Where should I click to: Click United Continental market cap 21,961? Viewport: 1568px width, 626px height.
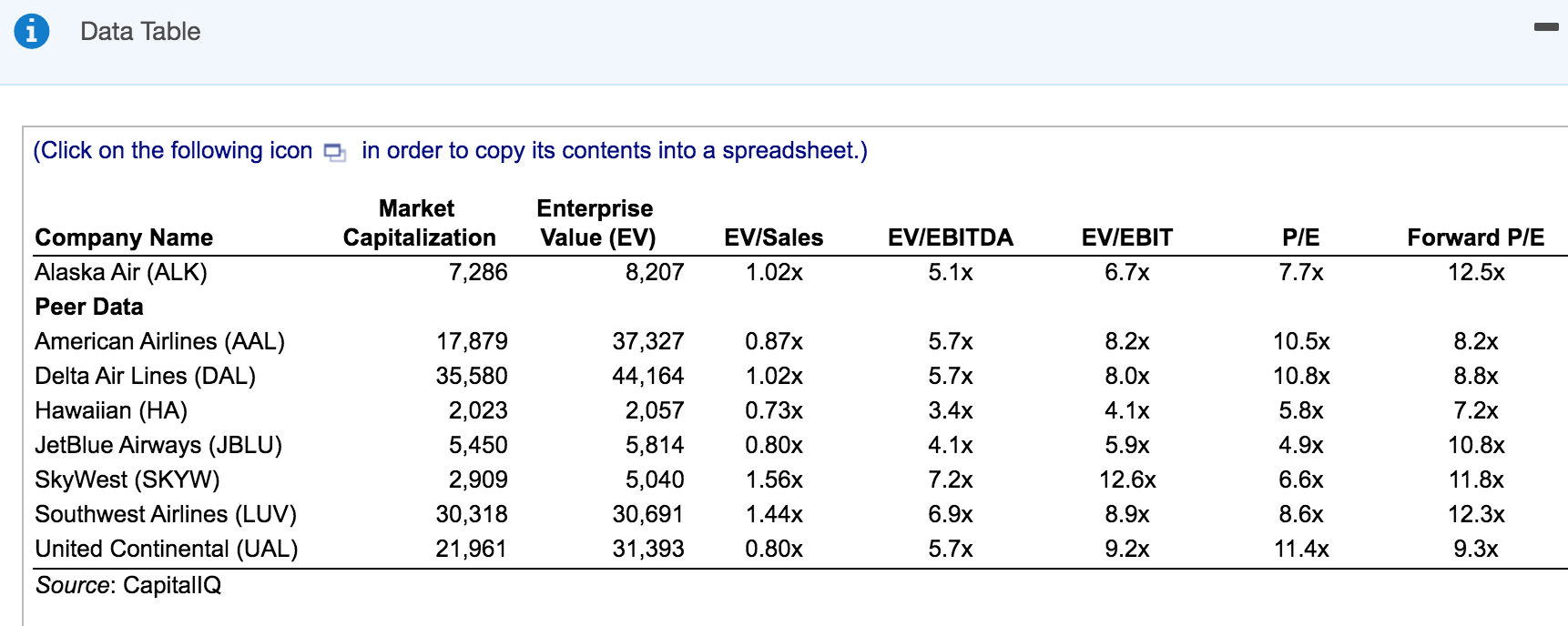pos(472,549)
